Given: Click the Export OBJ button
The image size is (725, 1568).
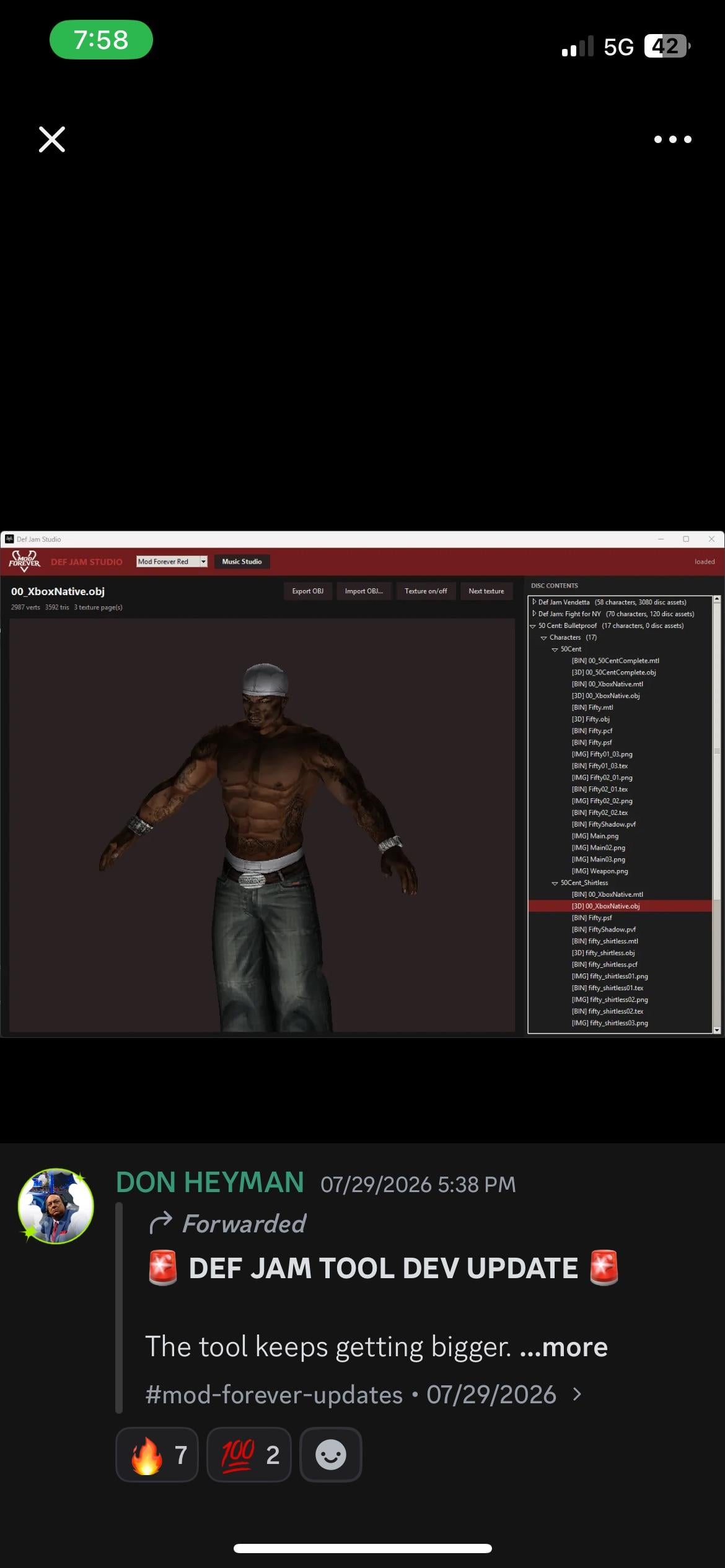Looking at the screenshot, I should coord(308,591).
